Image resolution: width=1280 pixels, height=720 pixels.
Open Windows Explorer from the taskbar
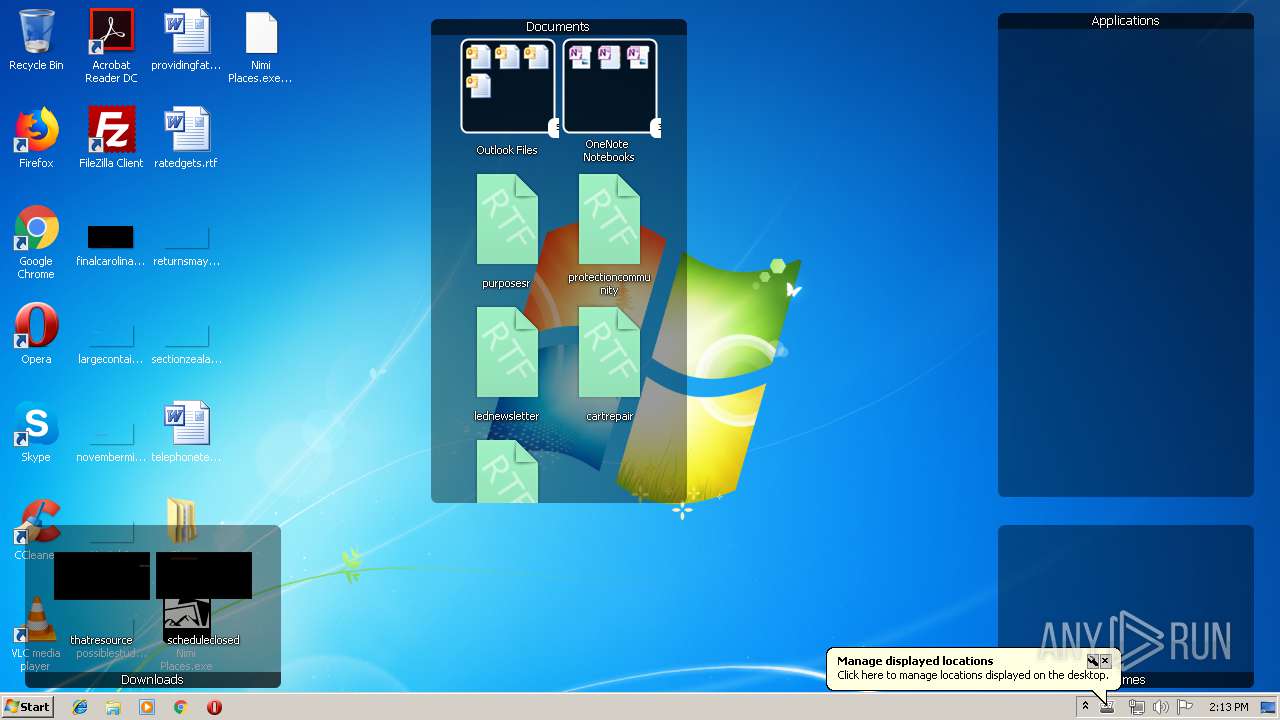point(113,707)
